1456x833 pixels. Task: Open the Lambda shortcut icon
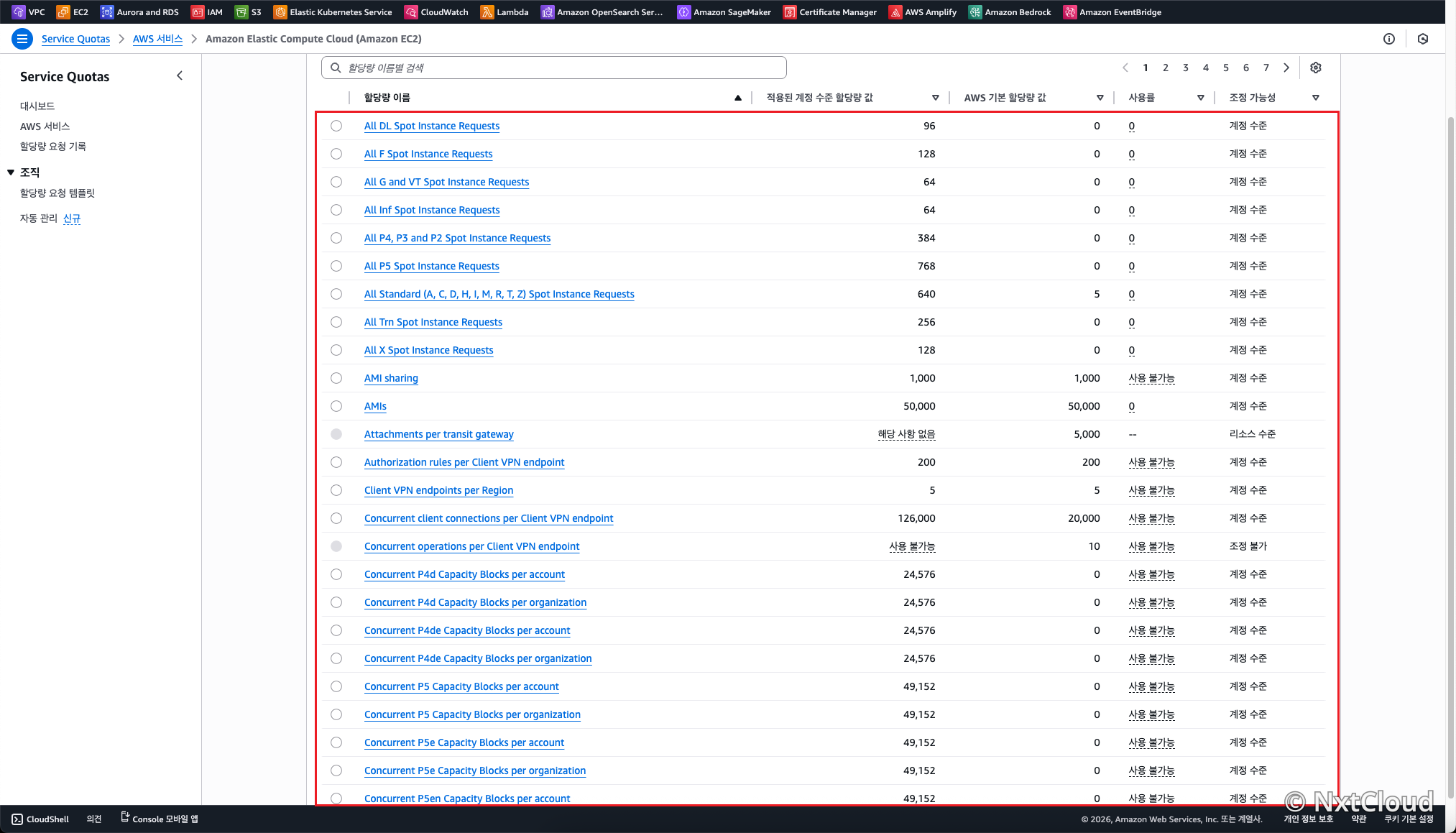click(x=487, y=12)
